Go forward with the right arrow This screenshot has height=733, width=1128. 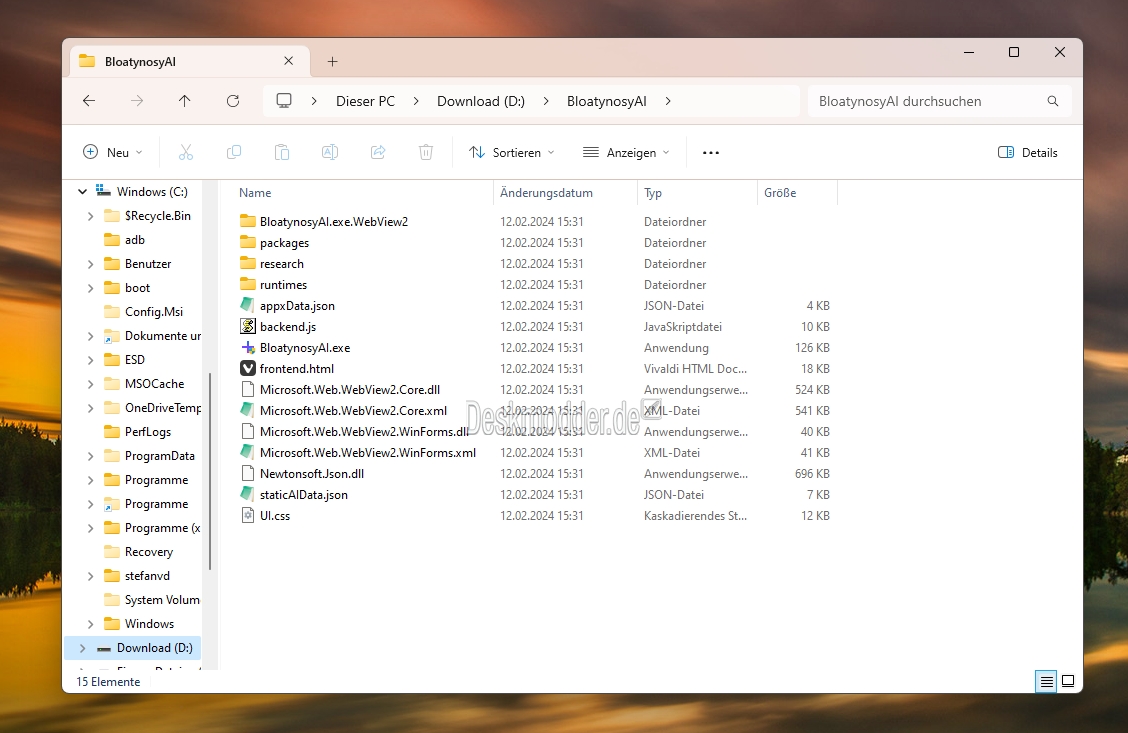click(x=137, y=101)
